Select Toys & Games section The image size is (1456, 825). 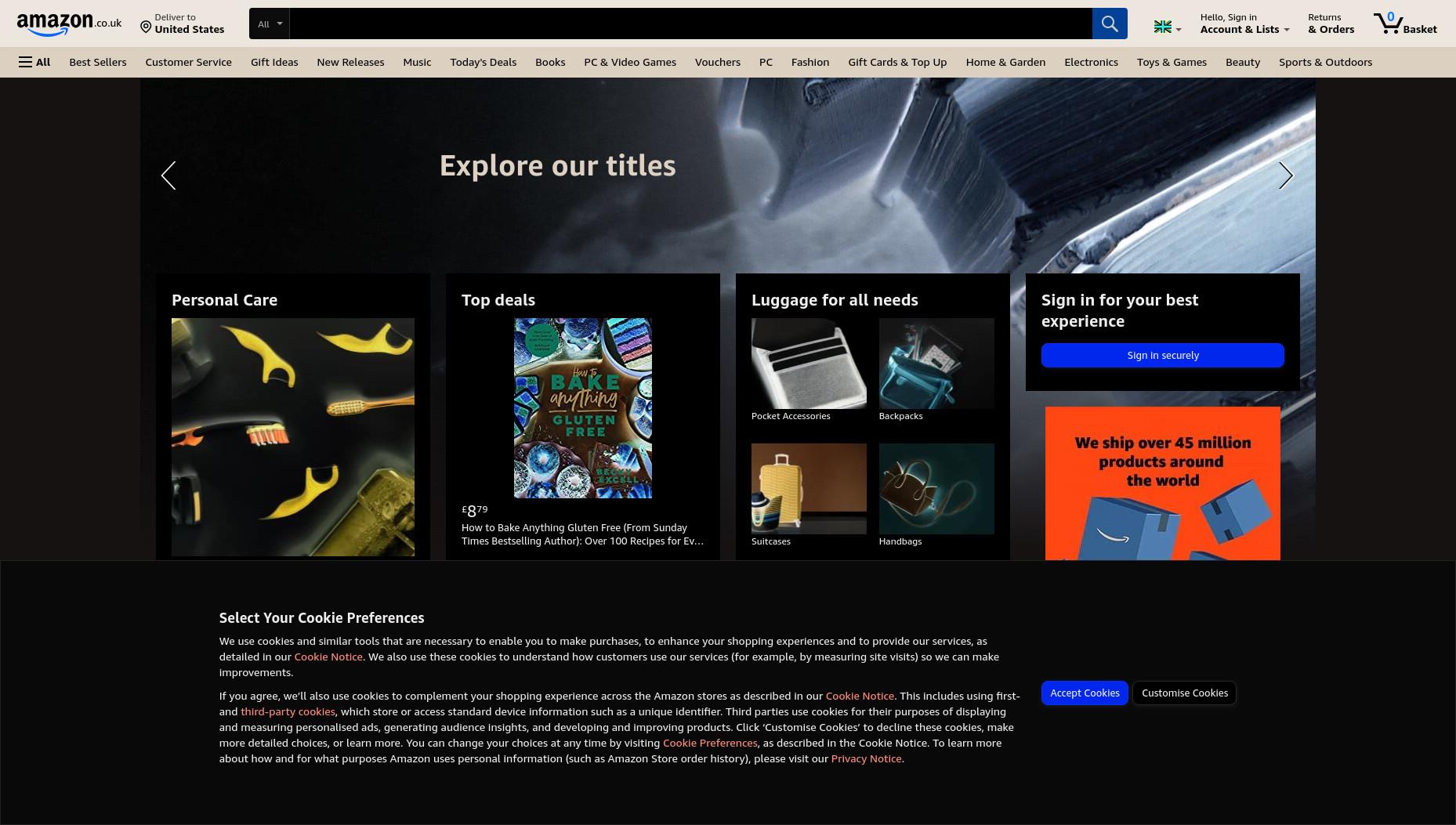point(1172,62)
